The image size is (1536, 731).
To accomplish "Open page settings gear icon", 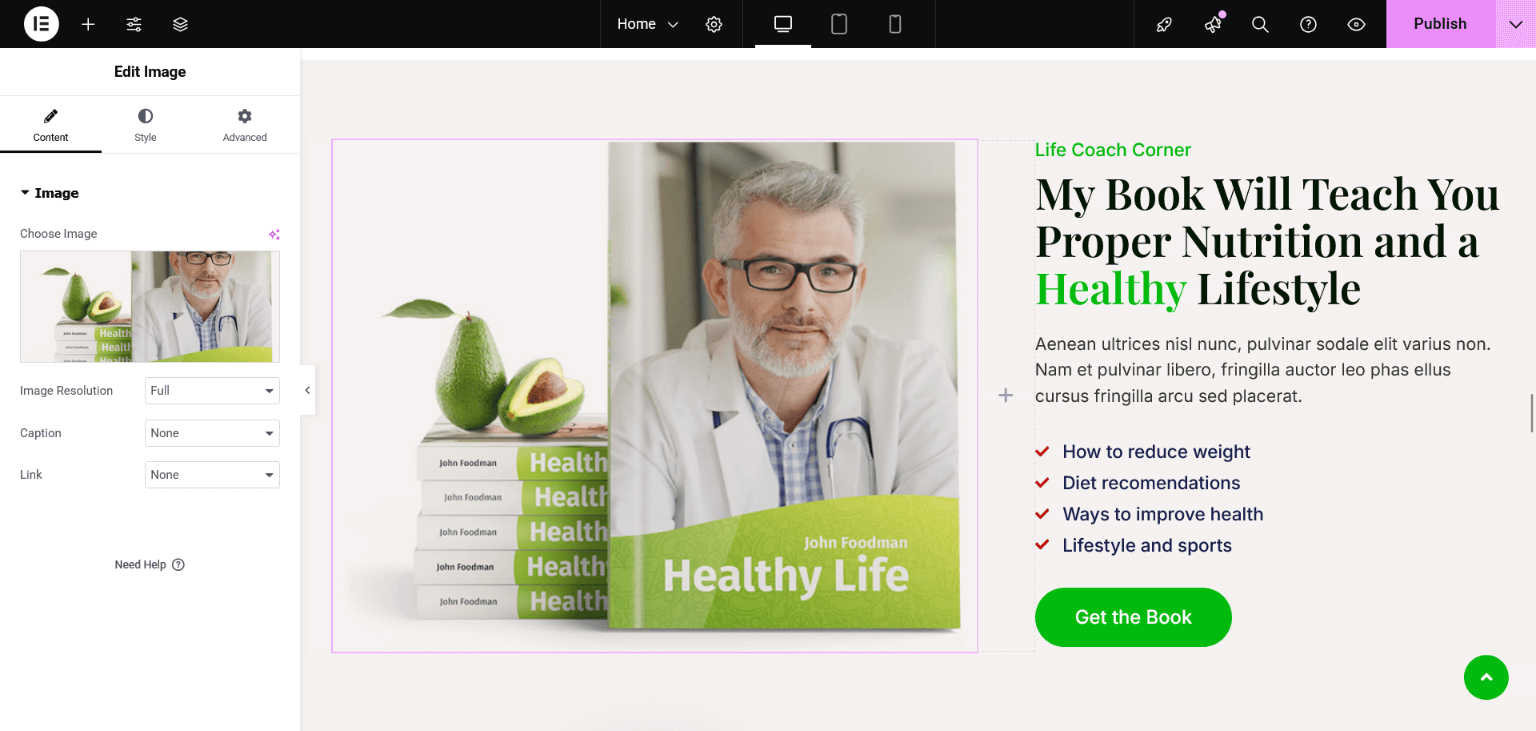I will coord(714,24).
